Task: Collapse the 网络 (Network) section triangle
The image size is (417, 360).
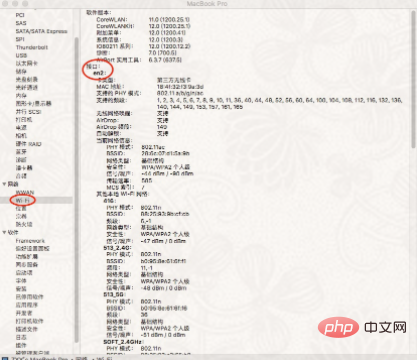Action: coord(4,184)
